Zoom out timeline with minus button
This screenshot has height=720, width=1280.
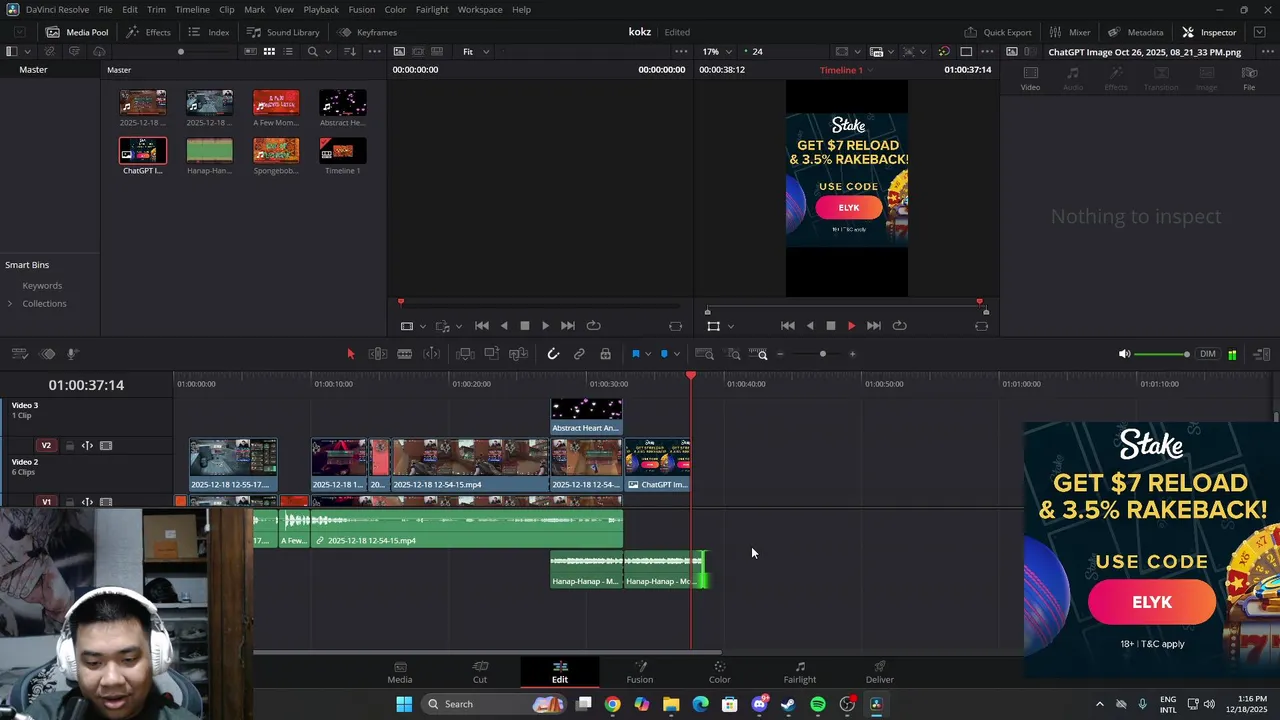click(780, 354)
